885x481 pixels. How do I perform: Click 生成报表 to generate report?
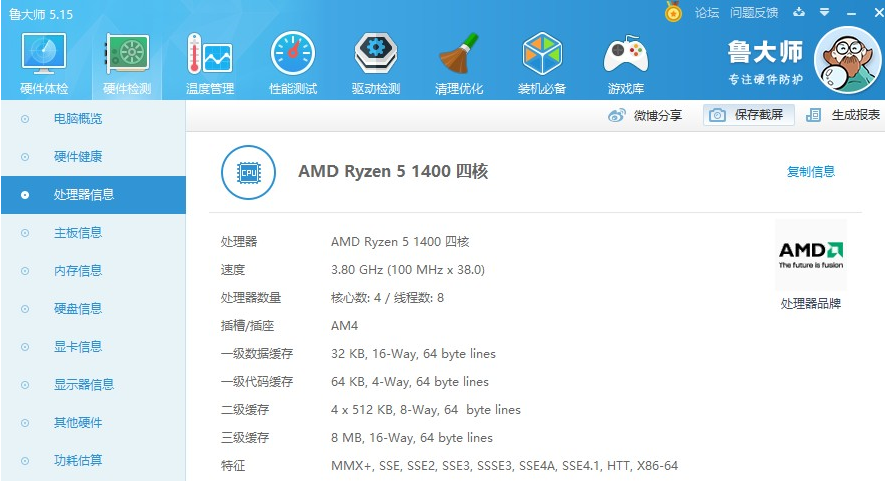[843, 115]
